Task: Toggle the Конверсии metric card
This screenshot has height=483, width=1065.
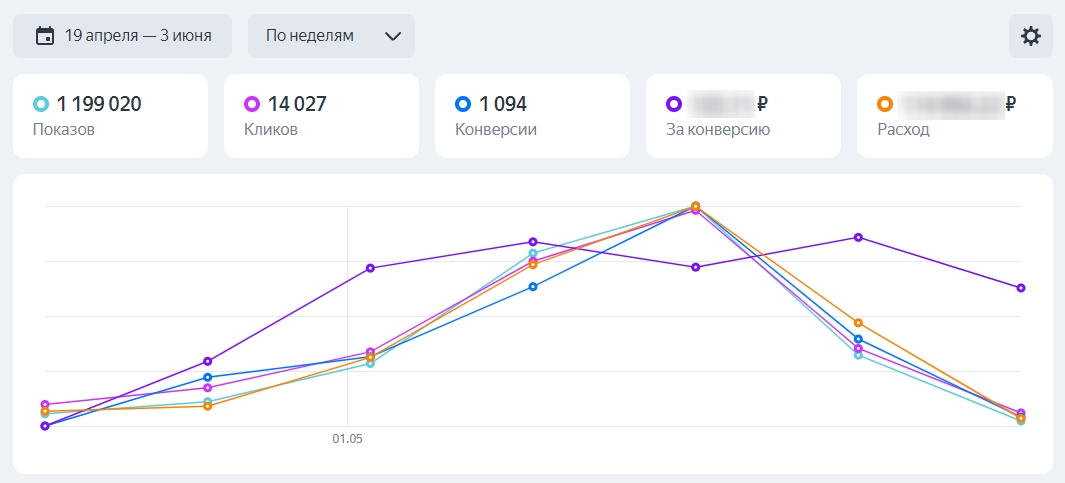Action: tap(532, 116)
